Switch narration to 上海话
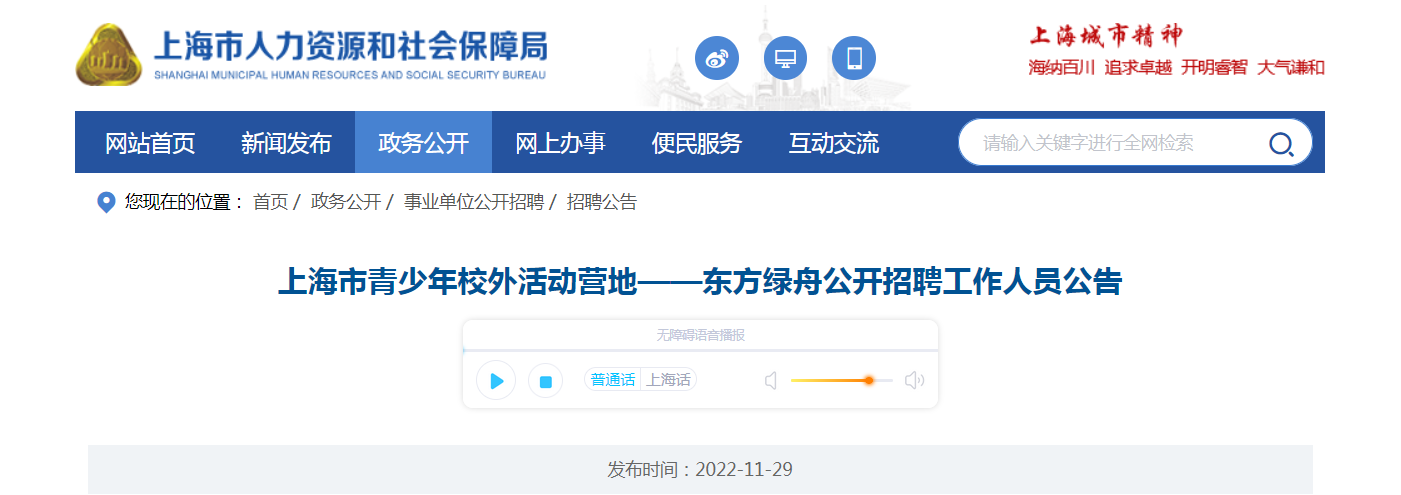Viewport: 1401px width, 495px height. point(668,380)
